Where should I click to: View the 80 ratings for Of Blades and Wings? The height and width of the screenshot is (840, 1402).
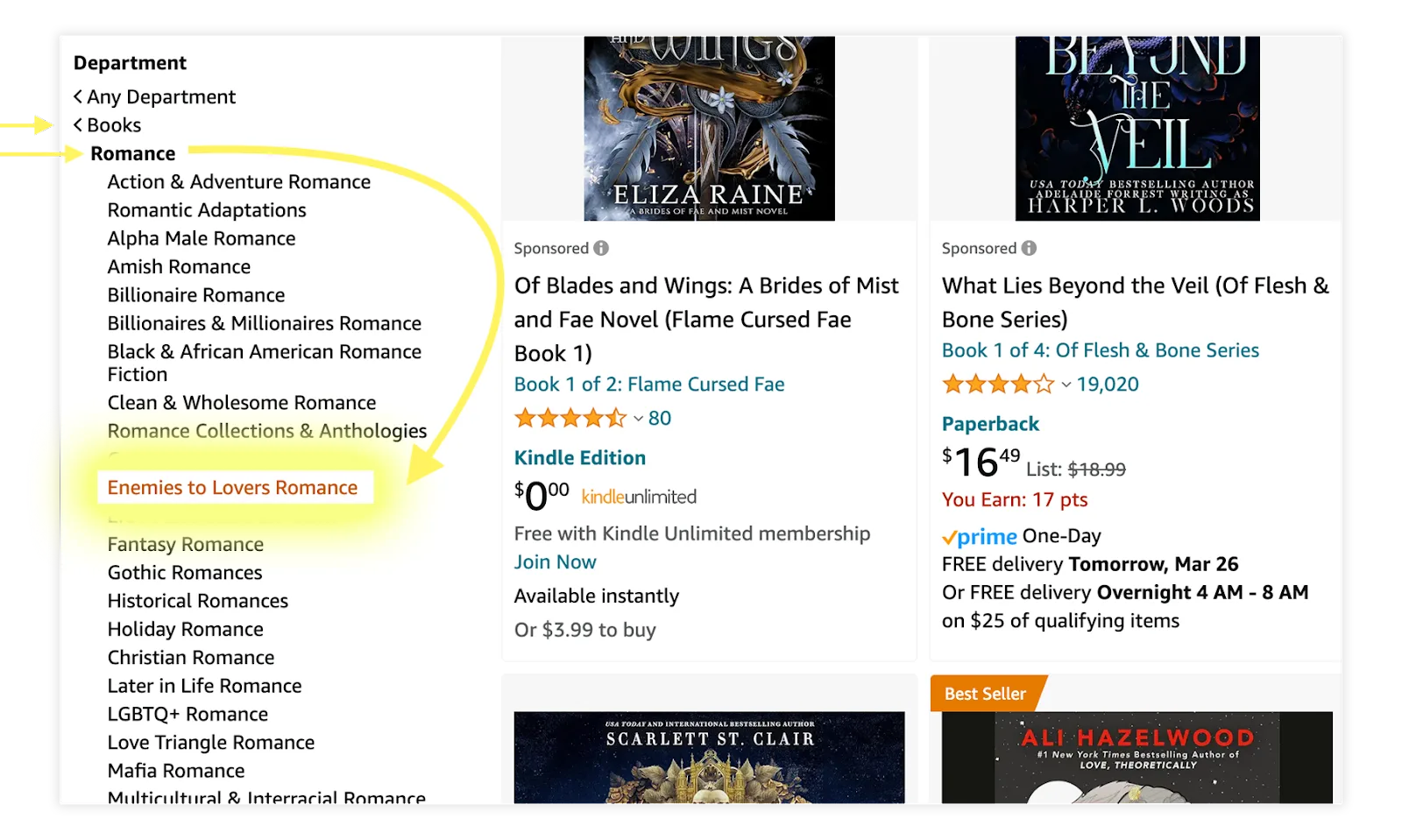(x=660, y=419)
